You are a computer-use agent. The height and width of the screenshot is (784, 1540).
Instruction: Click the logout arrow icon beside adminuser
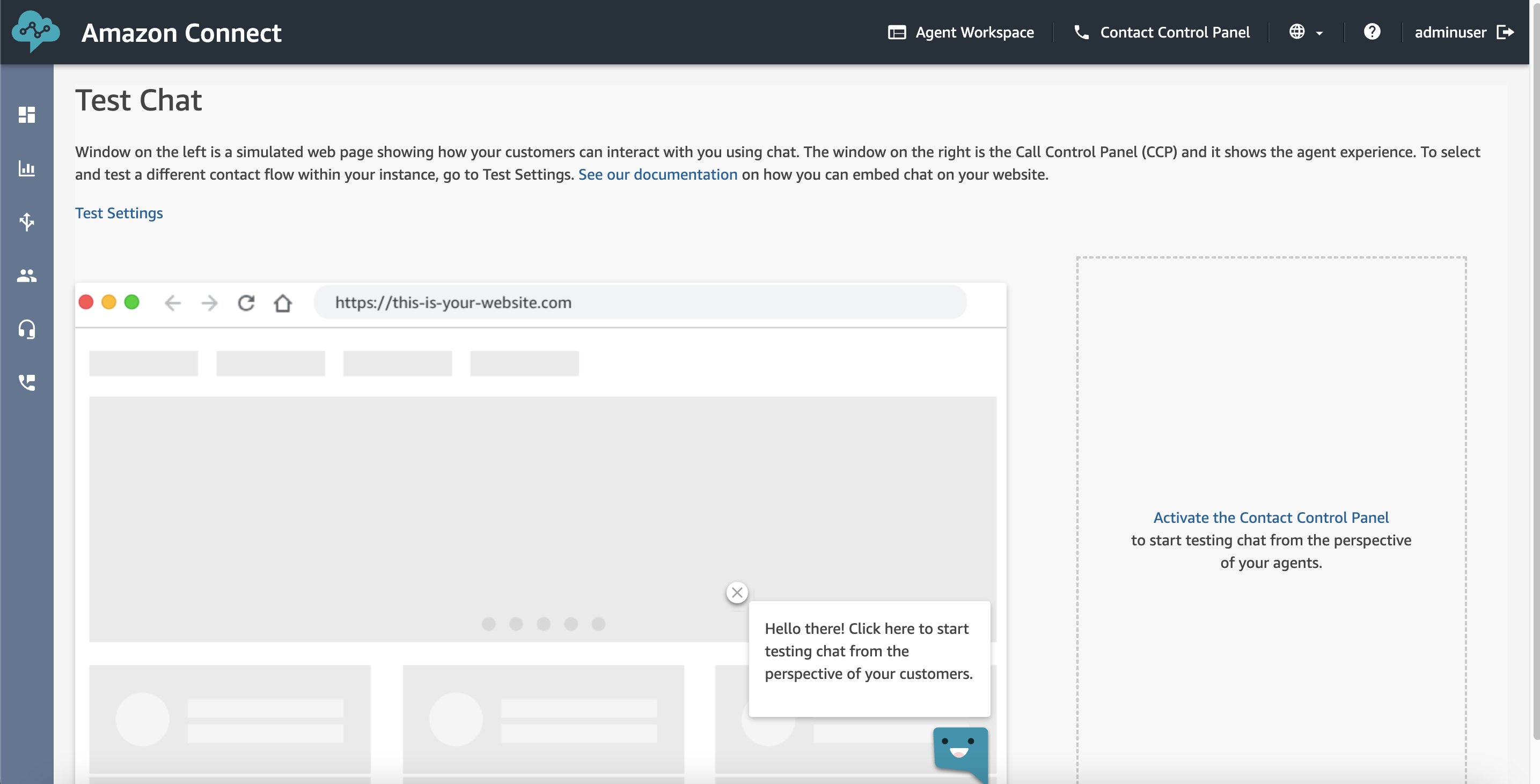pyautogui.click(x=1505, y=32)
